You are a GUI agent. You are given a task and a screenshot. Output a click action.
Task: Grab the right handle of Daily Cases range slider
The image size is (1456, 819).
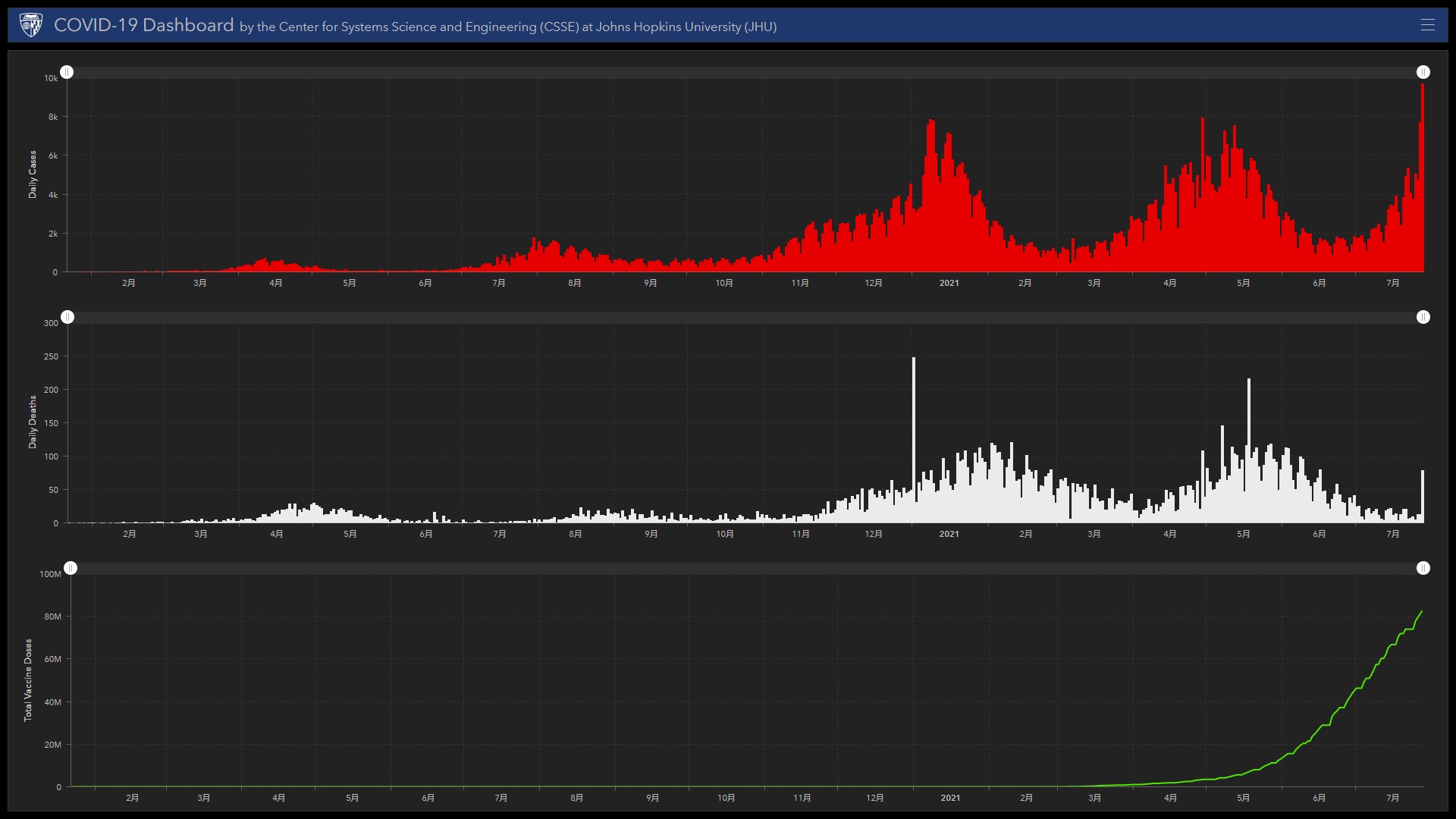1423,72
